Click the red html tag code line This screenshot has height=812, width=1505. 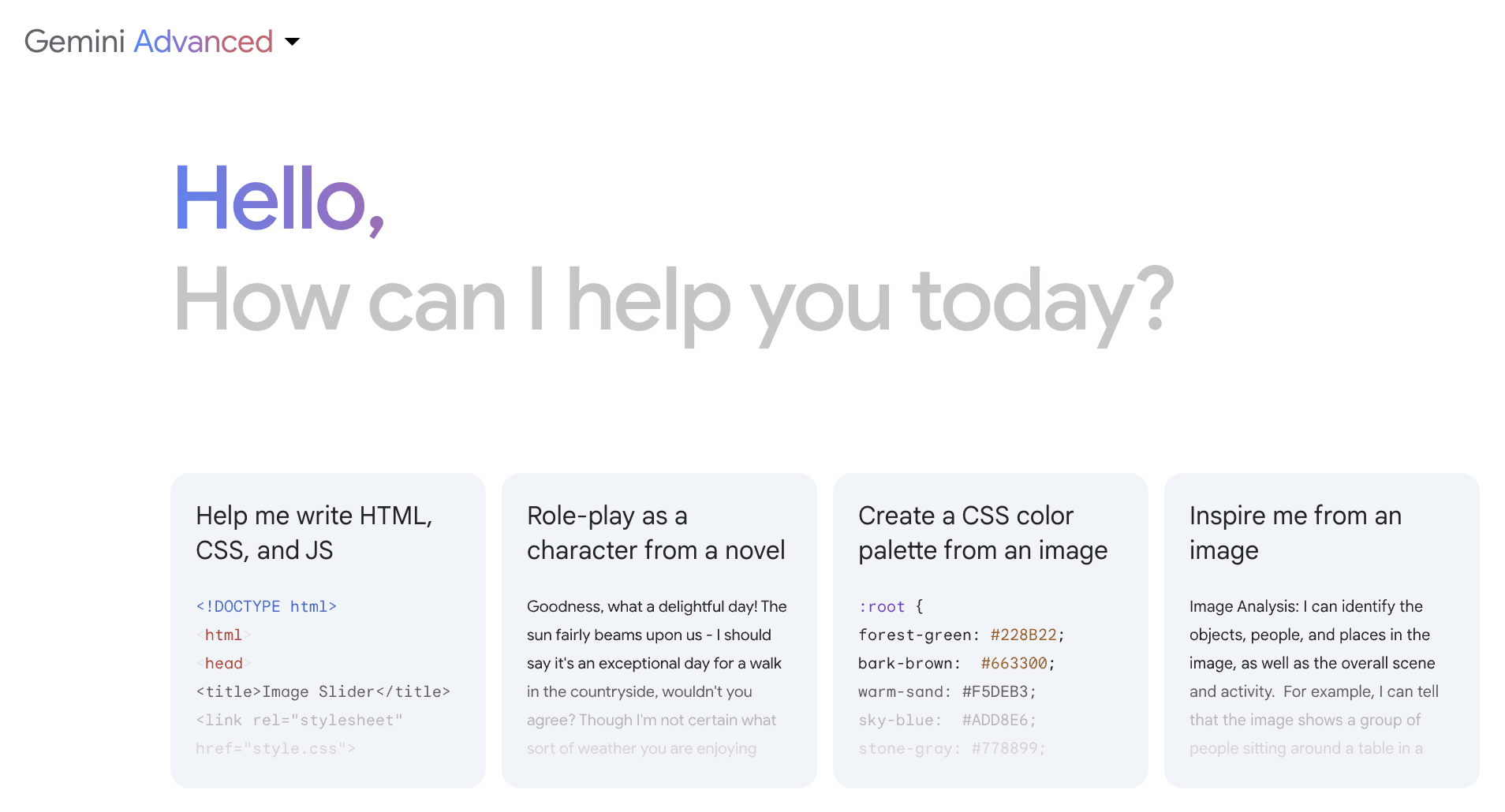(x=223, y=635)
